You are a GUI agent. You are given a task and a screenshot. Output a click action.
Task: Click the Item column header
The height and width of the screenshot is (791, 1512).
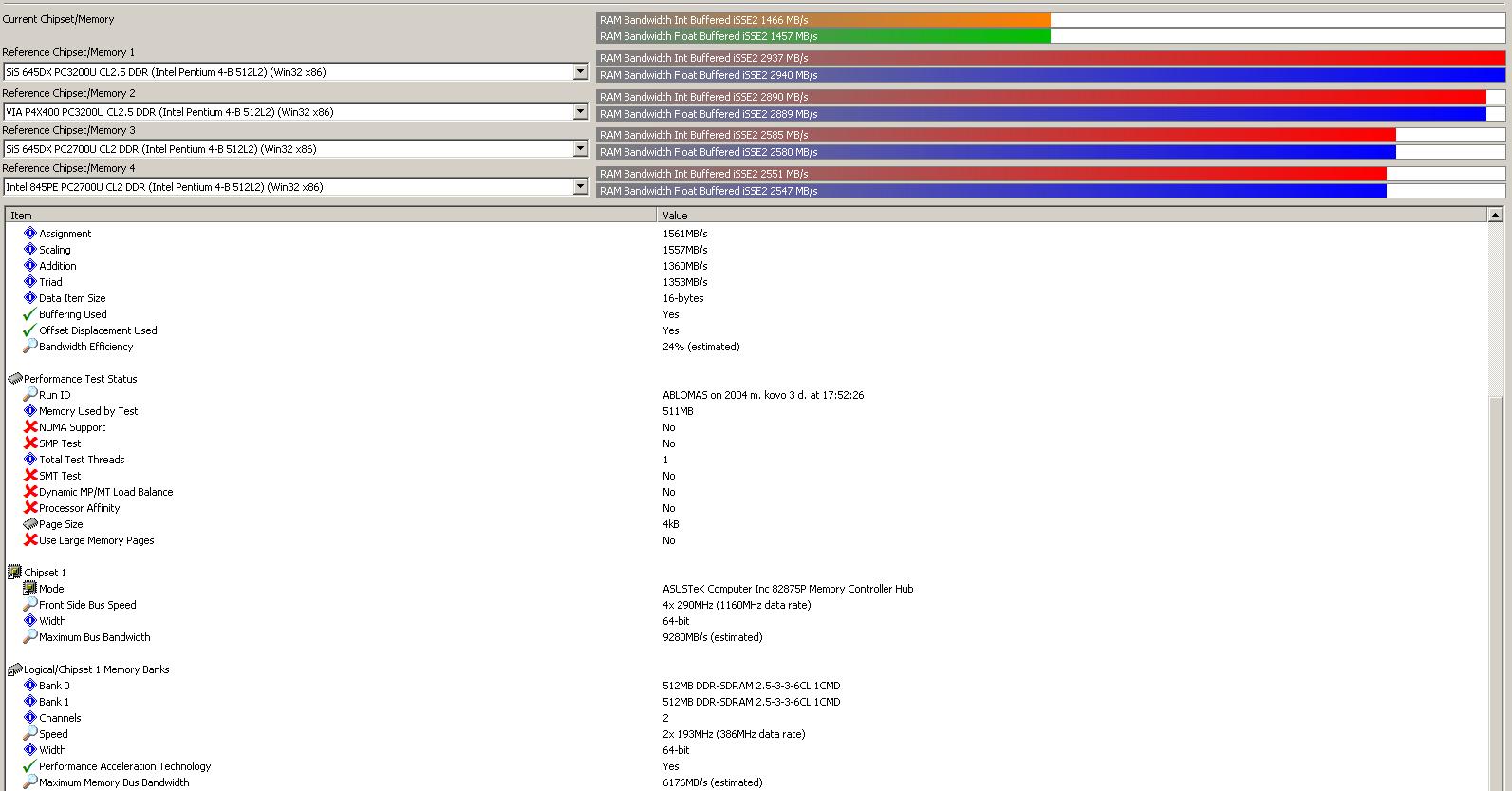(331, 216)
